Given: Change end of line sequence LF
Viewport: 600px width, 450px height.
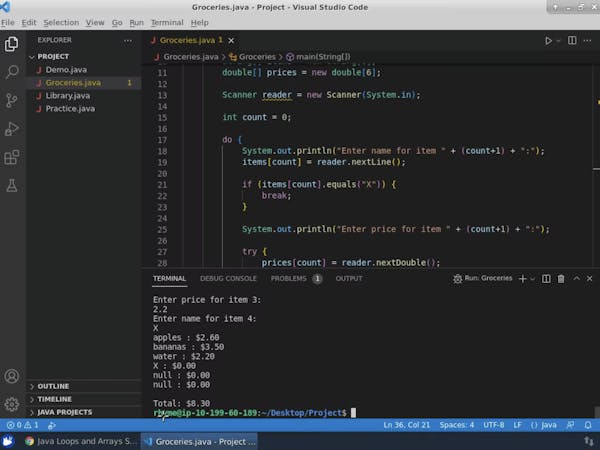Looking at the screenshot, I should [517, 425].
